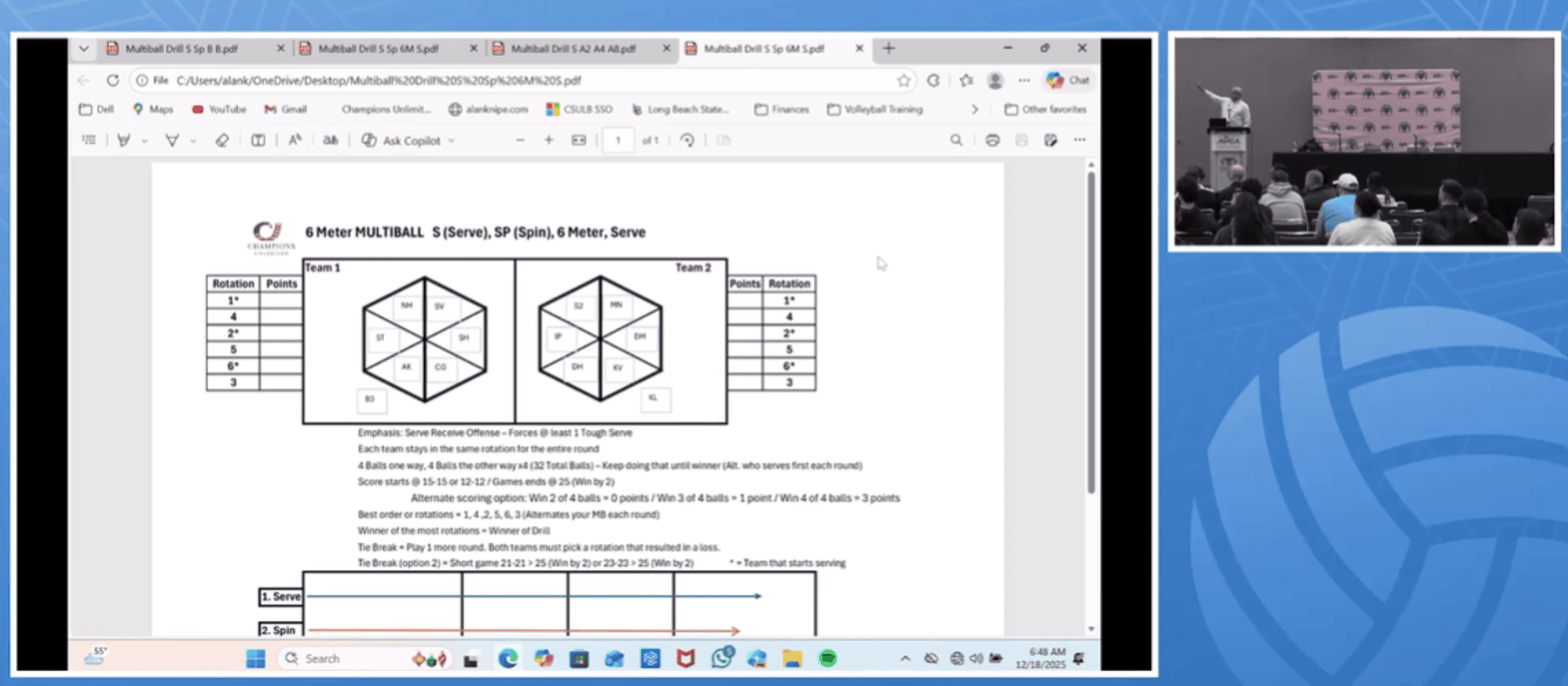This screenshot has width=1568, height=686.
Task: Refresh the current page
Action: 113,80
